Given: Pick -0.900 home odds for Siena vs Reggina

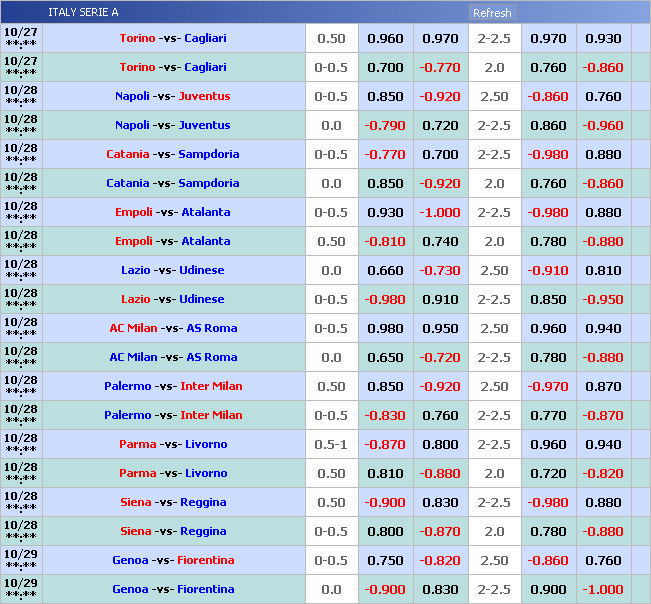Looking at the screenshot, I should (x=385, y=503).
